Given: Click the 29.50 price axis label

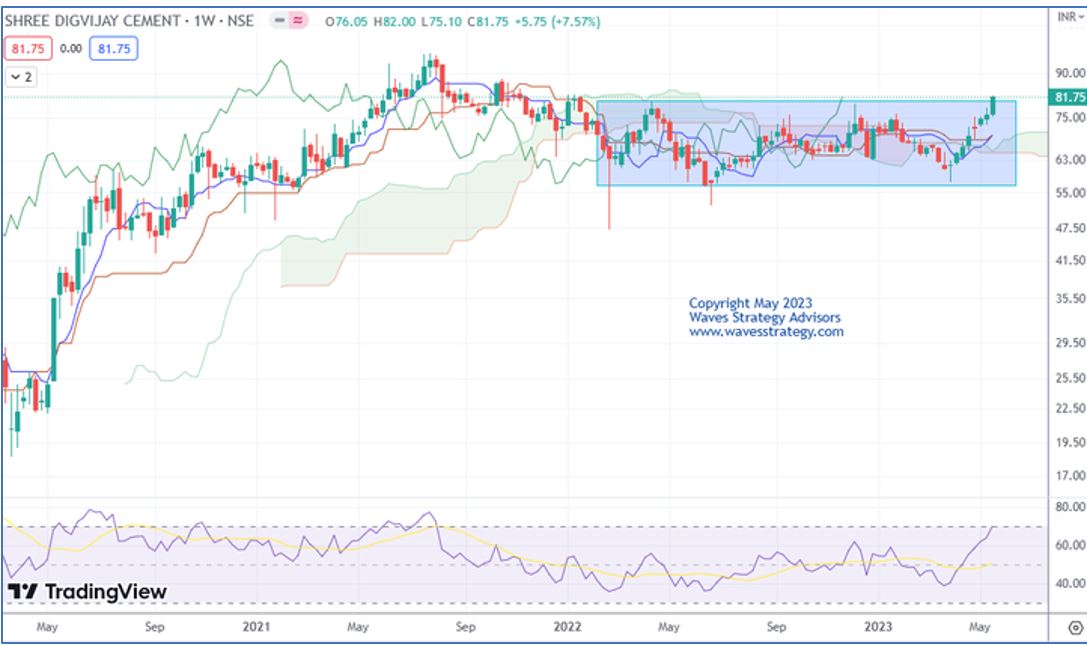Looking at the screenshot, I should [x=1070, y=343].
